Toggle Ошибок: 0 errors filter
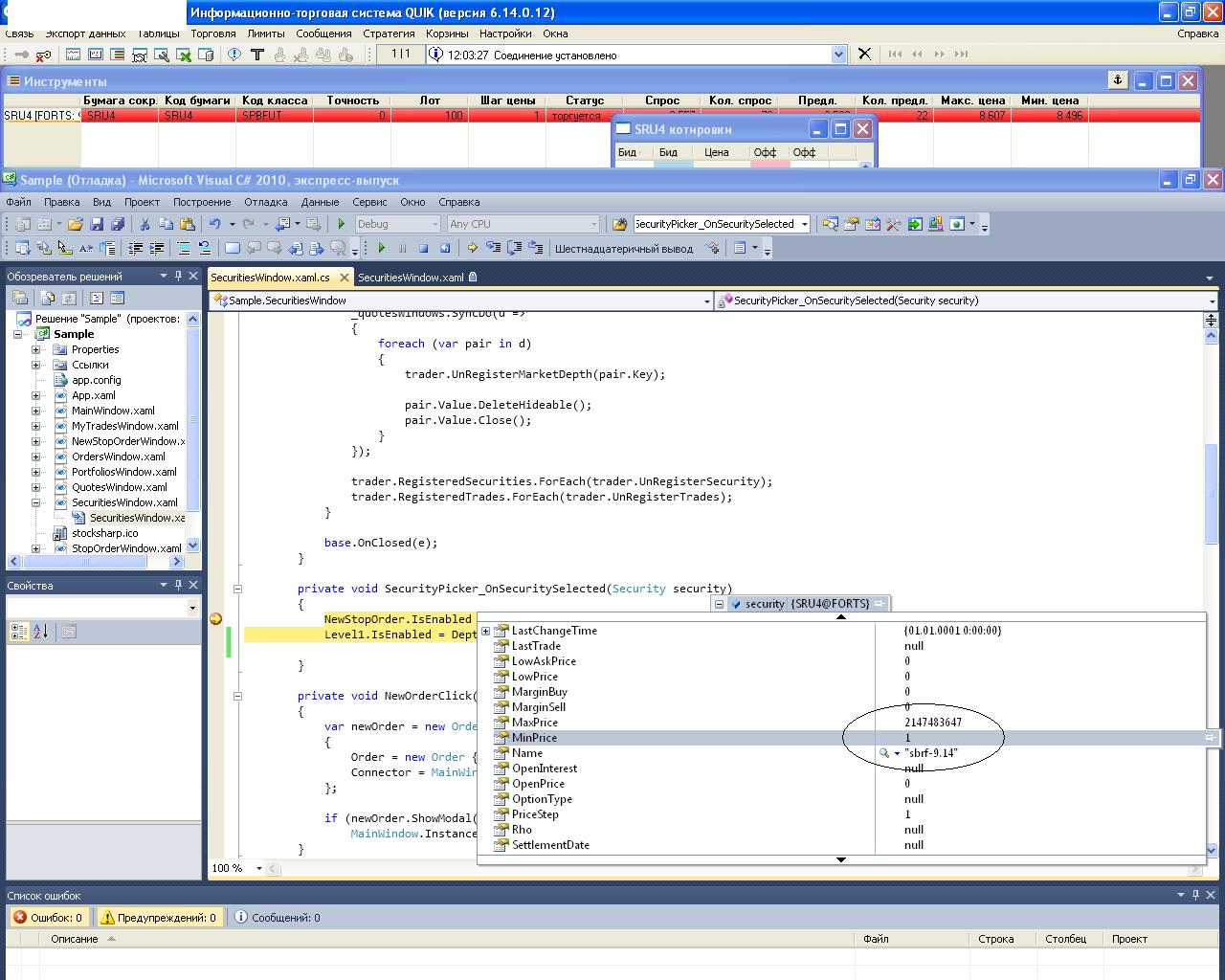The image size is (1225, 980). [x=48, y=917]
